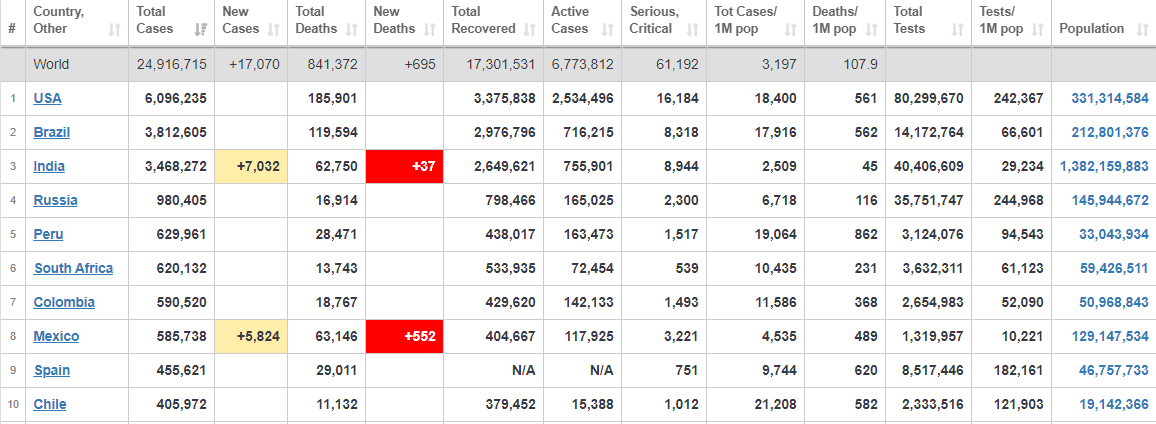Open the Peru country link

[x=48, y=234]
